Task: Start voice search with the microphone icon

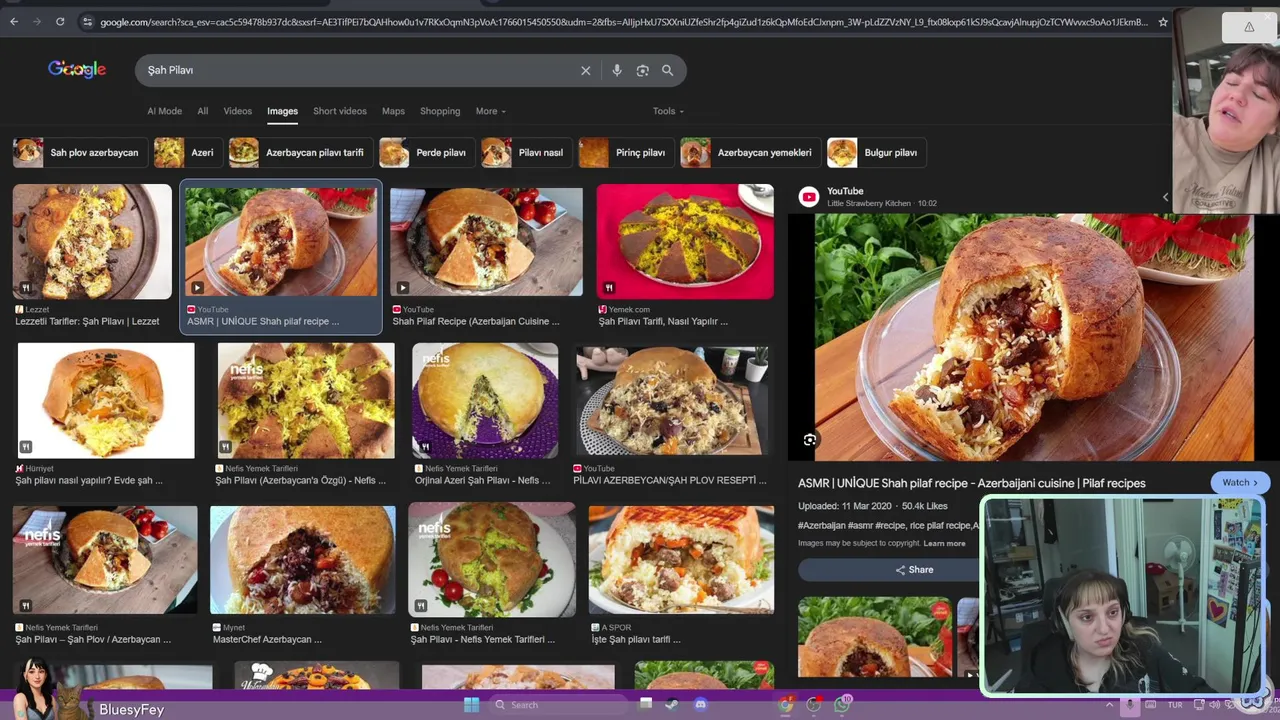Action: click(617, 70)
